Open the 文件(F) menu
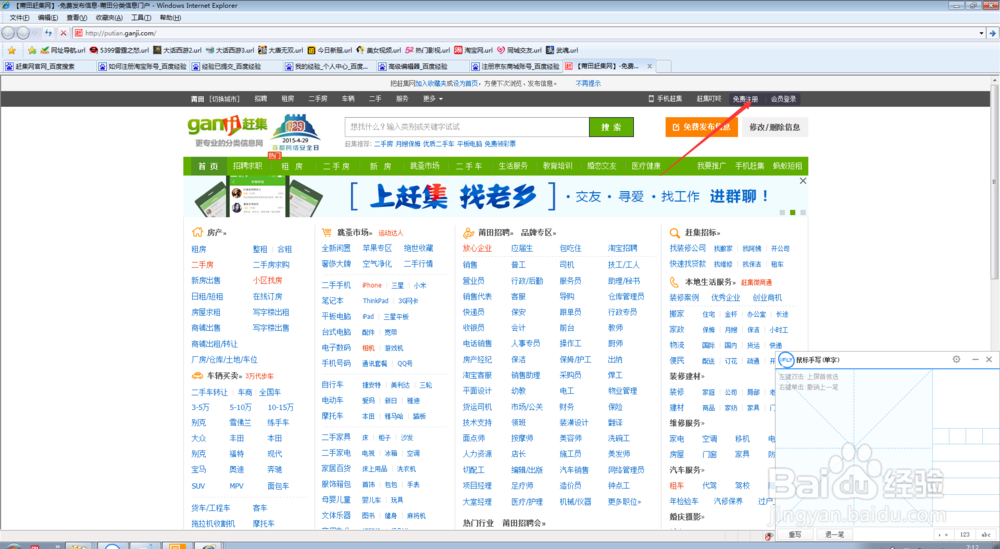Screen dimensions: 1000x549 click(19, 17)
